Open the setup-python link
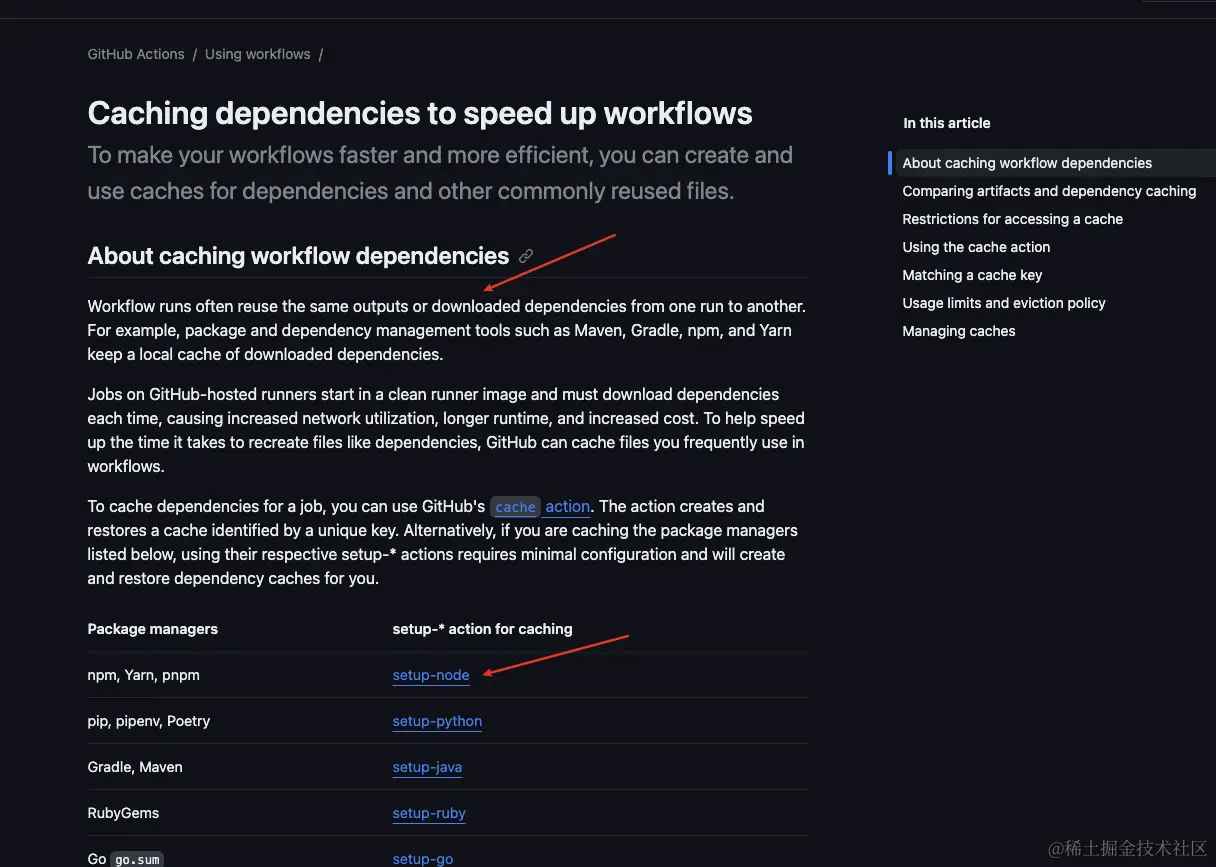1216x867 pixels. coord(437,721)
